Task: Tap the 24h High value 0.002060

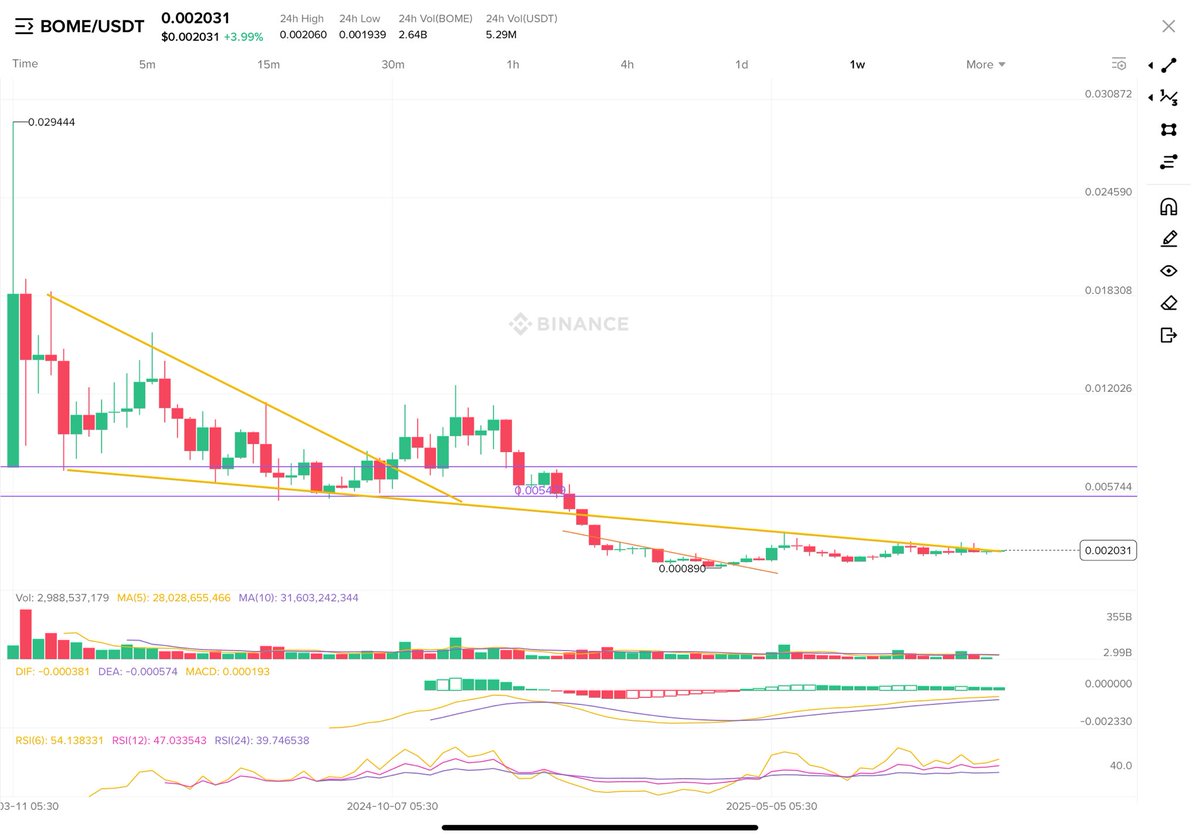Action: tap(302, 35)
